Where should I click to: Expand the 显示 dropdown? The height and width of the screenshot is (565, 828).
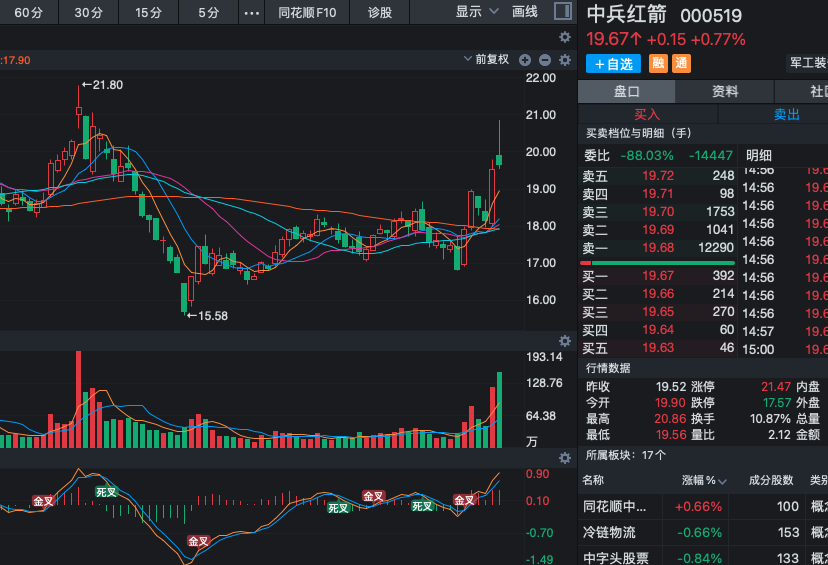(x=476, y=12)
